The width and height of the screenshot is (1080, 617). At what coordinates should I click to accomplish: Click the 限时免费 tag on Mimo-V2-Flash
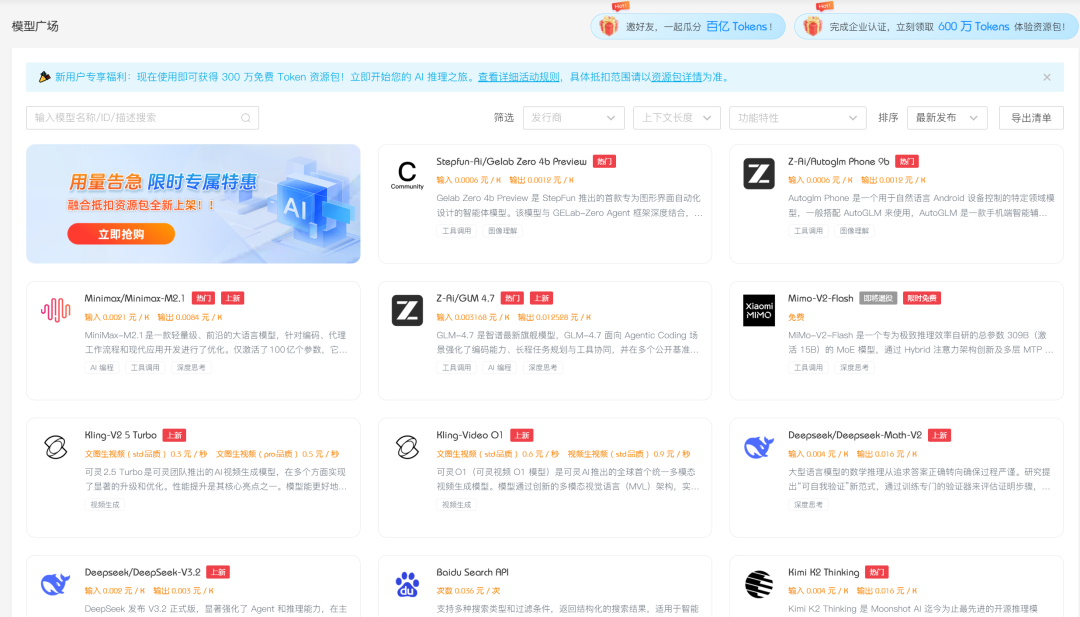(922, 299)
